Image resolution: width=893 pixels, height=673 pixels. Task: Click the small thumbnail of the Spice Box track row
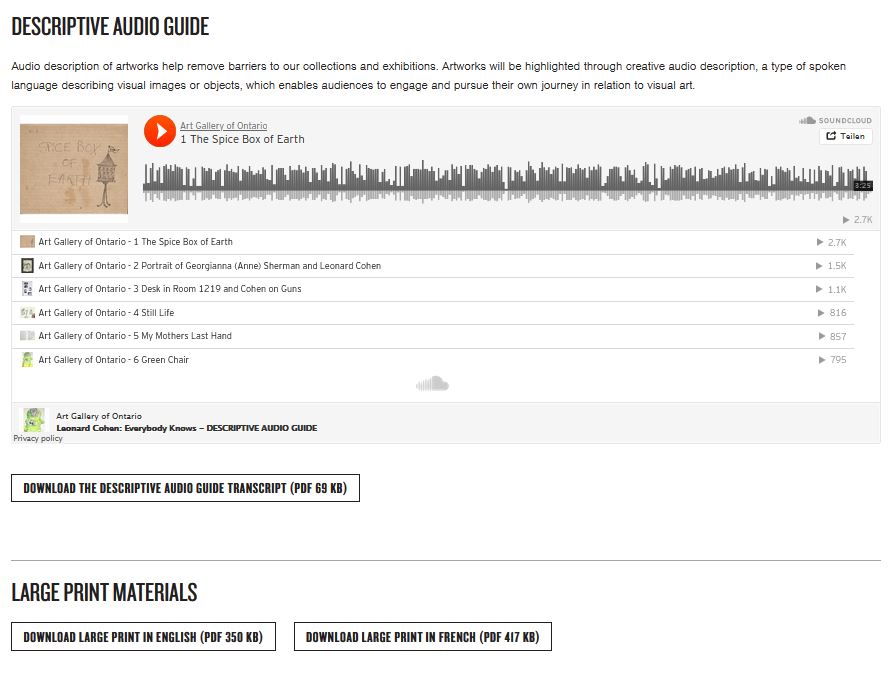[27, 242]
